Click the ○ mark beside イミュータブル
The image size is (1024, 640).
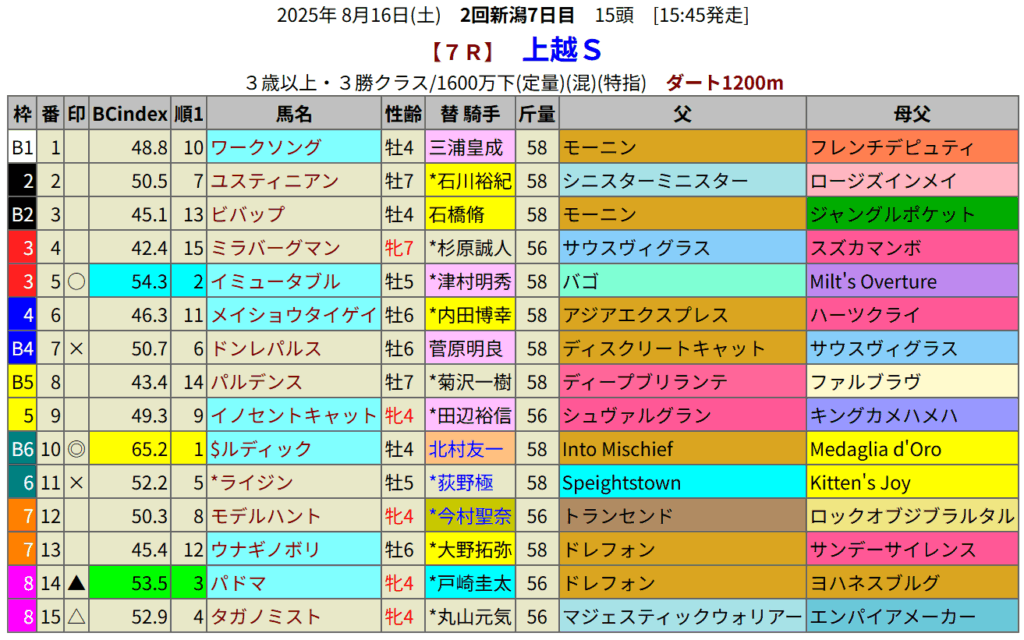coord(76,281)
